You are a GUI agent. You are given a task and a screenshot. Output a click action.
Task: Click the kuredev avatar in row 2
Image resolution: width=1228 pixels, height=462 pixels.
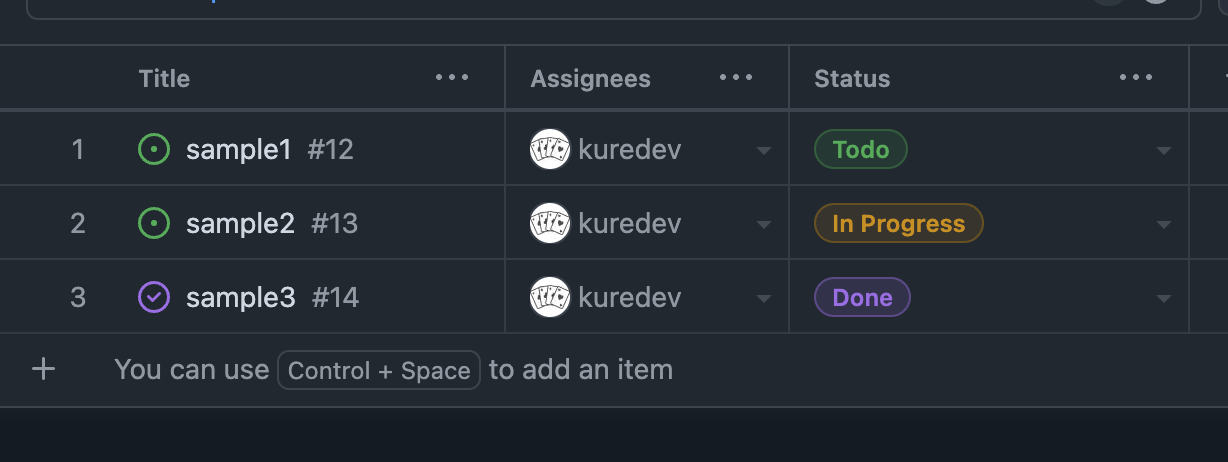(550, 224)
